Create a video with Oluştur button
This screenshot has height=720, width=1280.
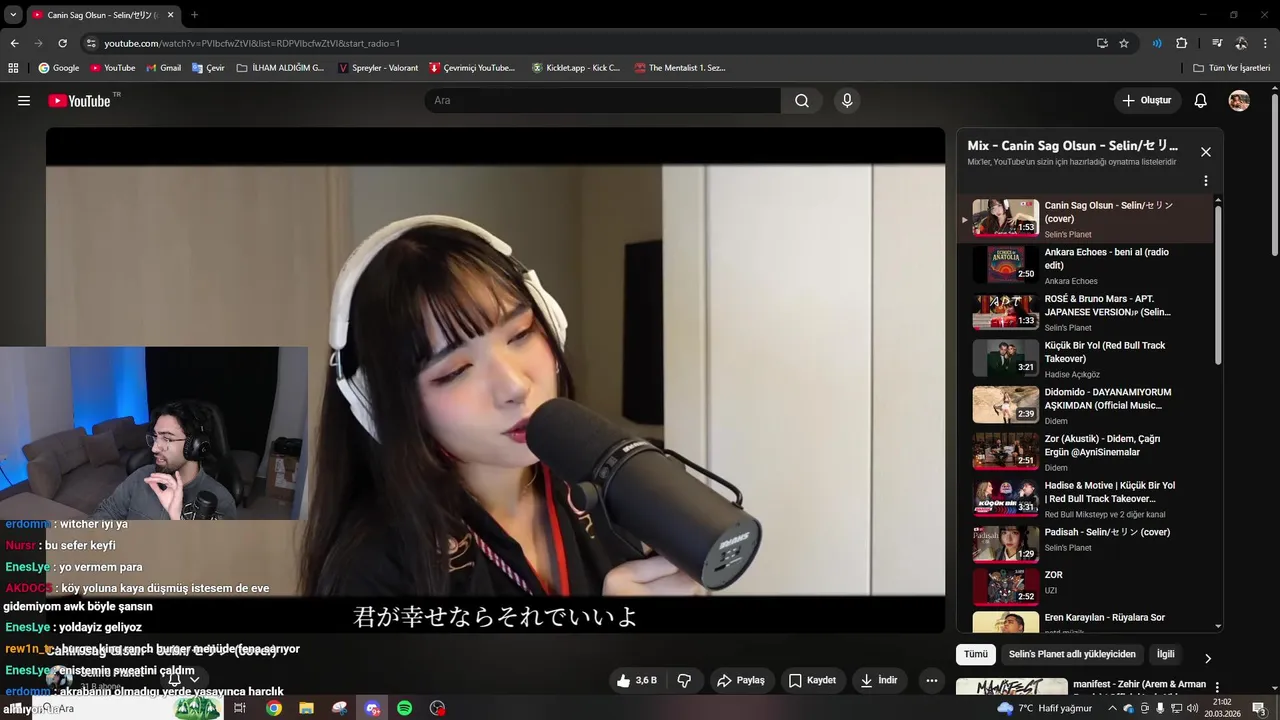1148,101
